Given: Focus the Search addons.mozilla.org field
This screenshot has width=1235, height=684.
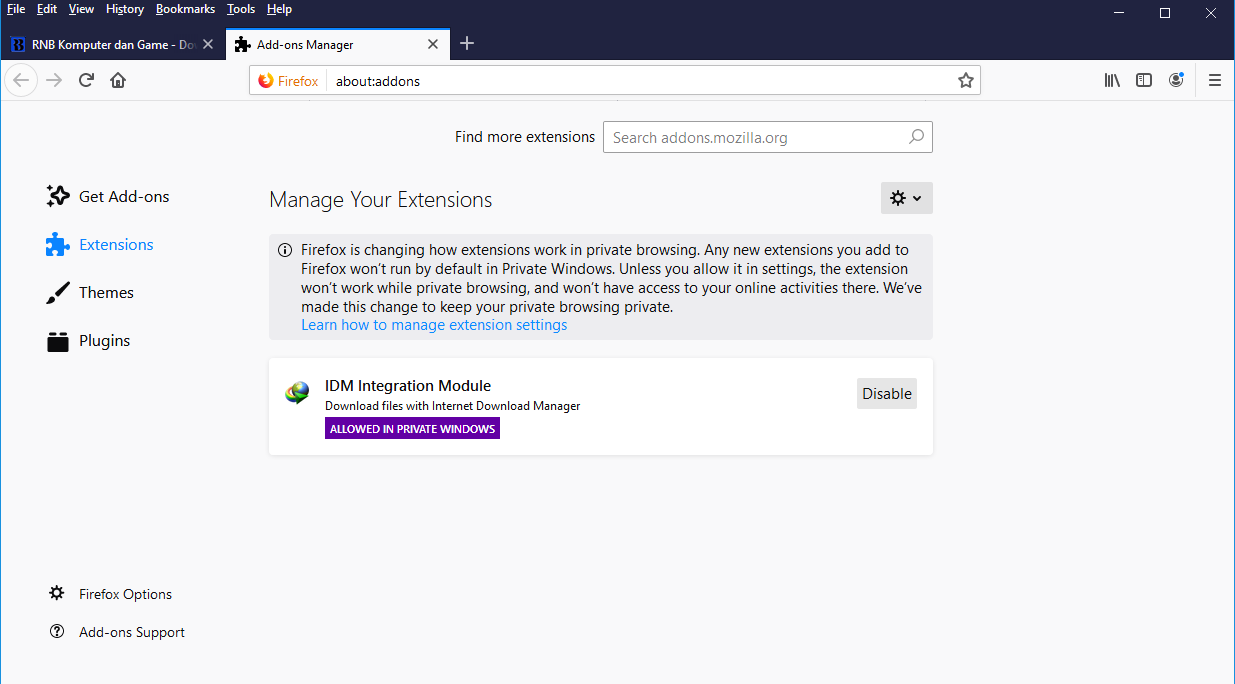Looking at the screenshot, I should click(767, 137).
